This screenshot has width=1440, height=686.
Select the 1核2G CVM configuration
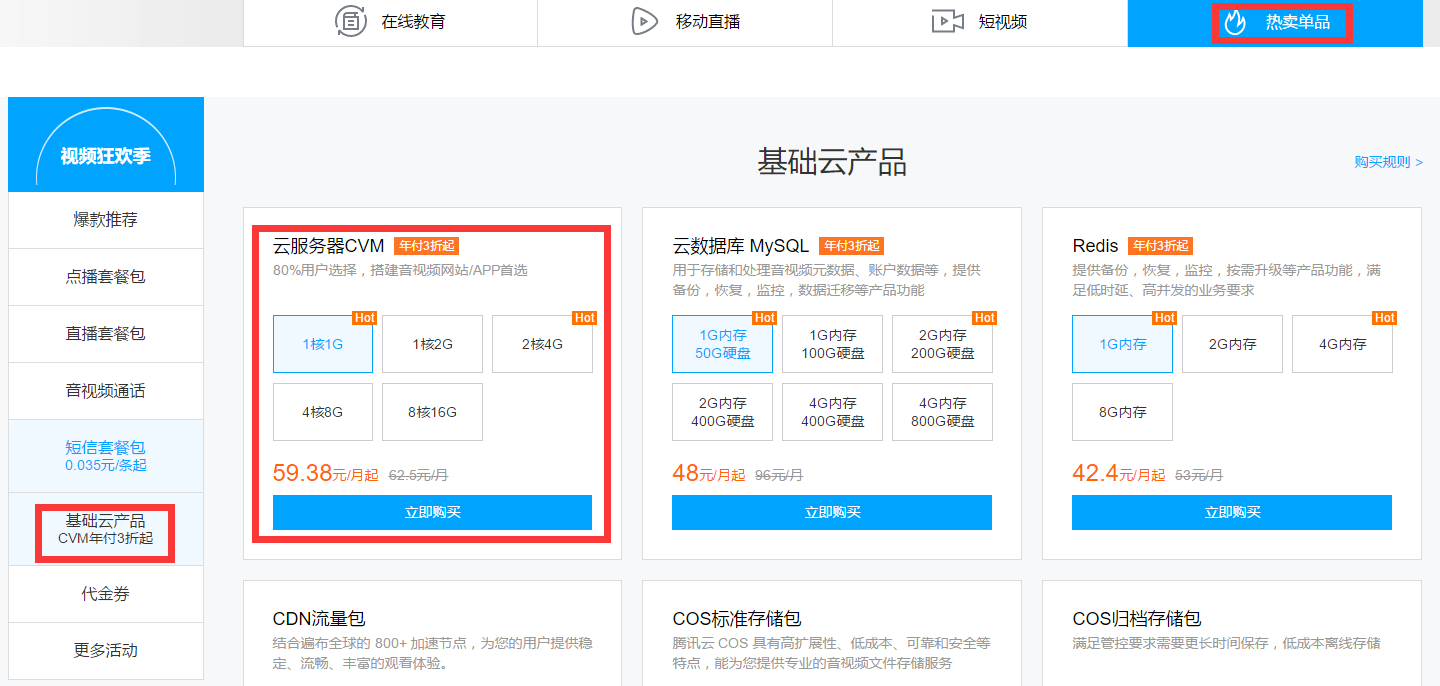(432, 343)
